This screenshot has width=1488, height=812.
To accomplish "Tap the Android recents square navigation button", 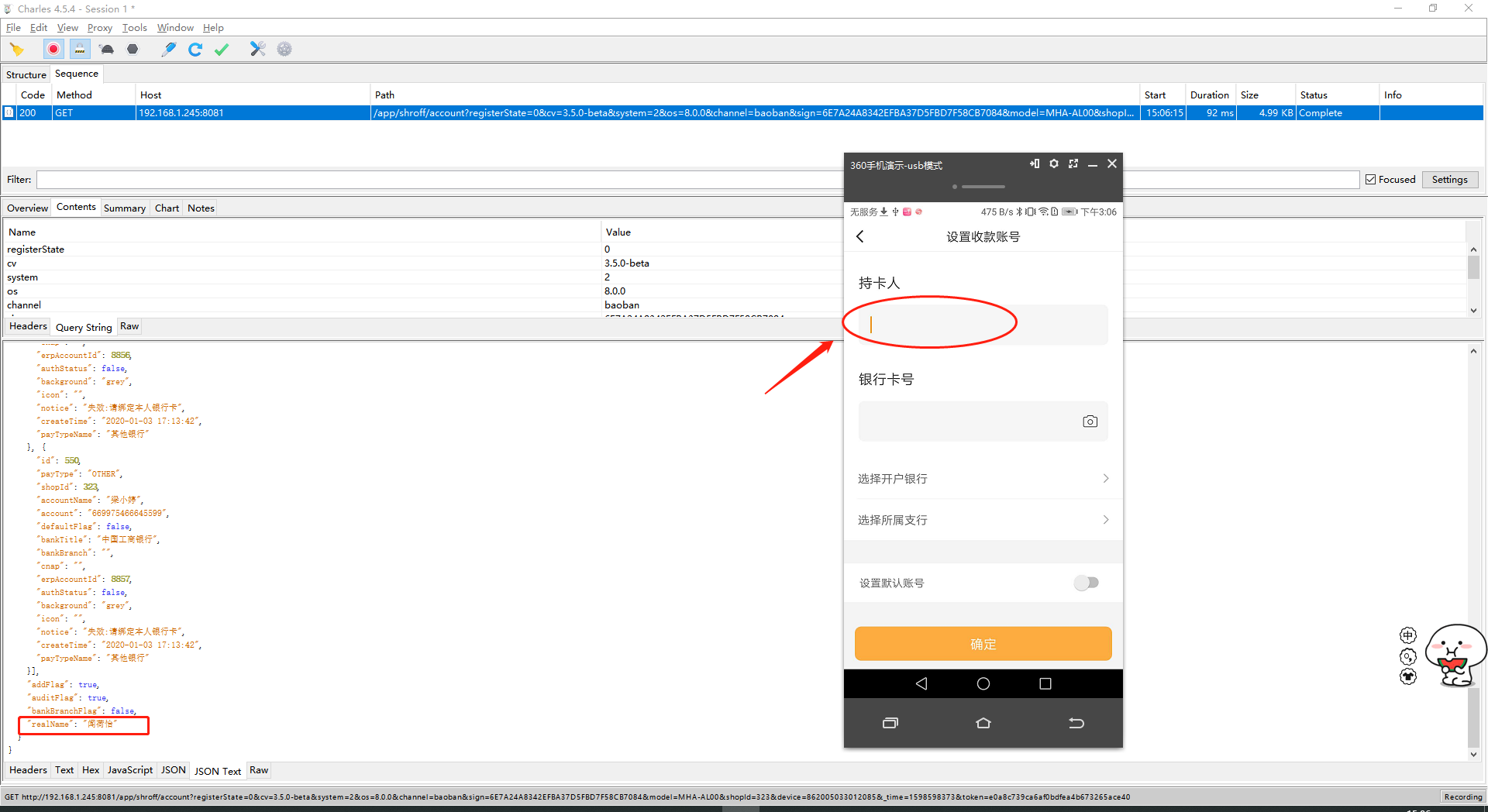I will tap(1045, 683).
